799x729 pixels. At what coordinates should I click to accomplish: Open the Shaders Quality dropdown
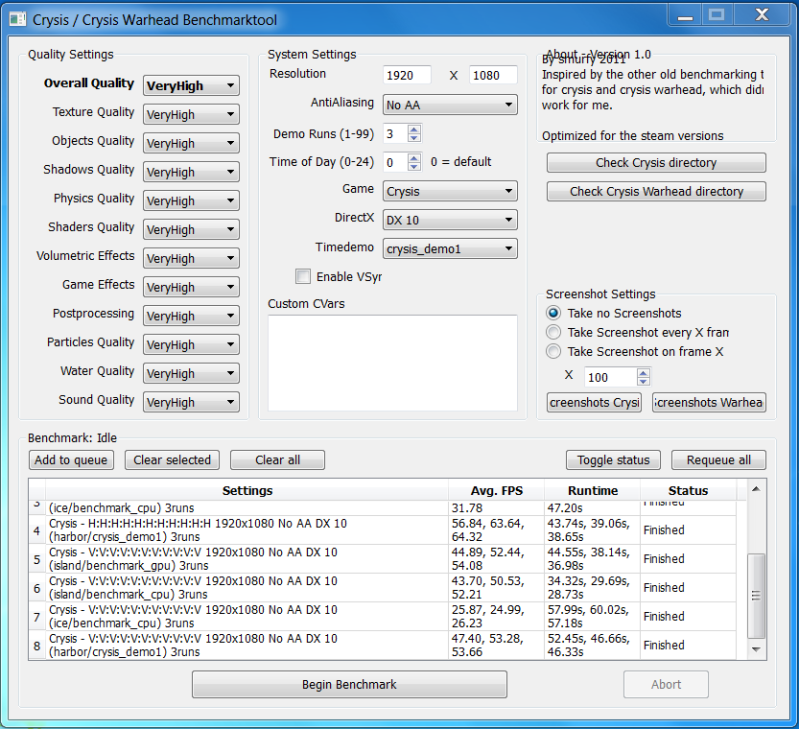pyautogui.click(x=191, y=230)
